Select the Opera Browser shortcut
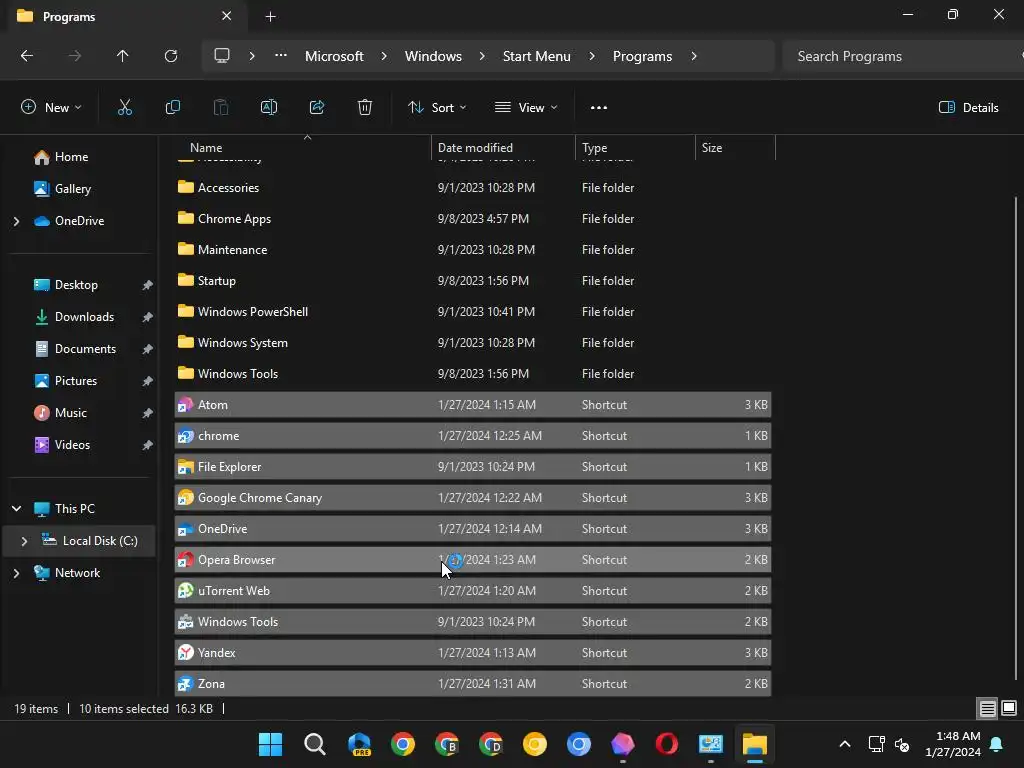 (473, 560)
